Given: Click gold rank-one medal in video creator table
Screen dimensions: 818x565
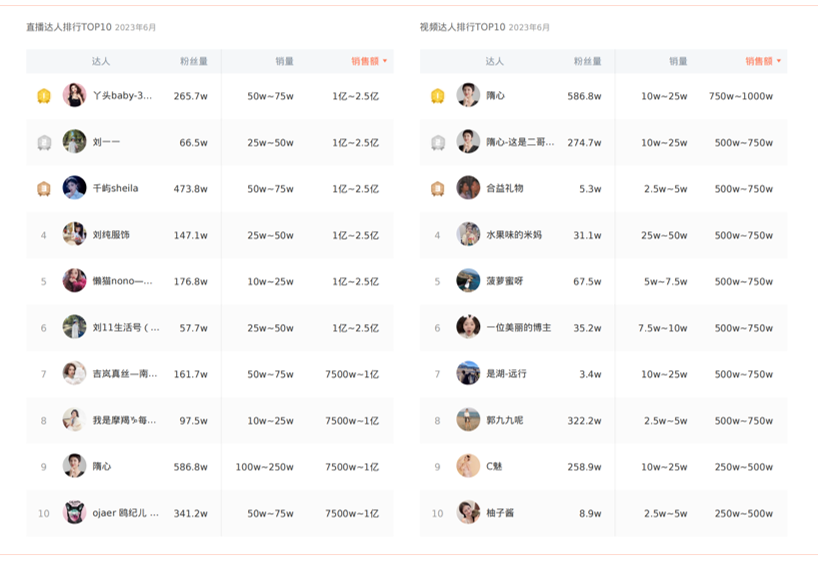Looking at the screenshot, I should pyautogui.click(x=438, y=96).
